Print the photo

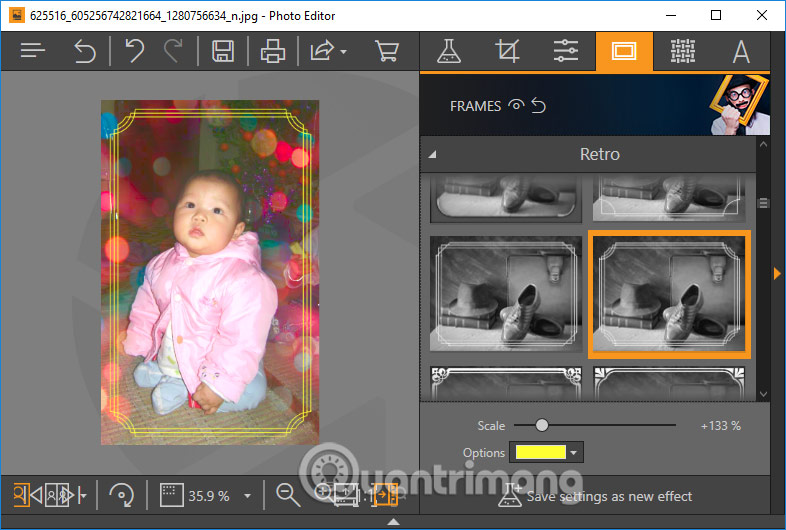272,51
